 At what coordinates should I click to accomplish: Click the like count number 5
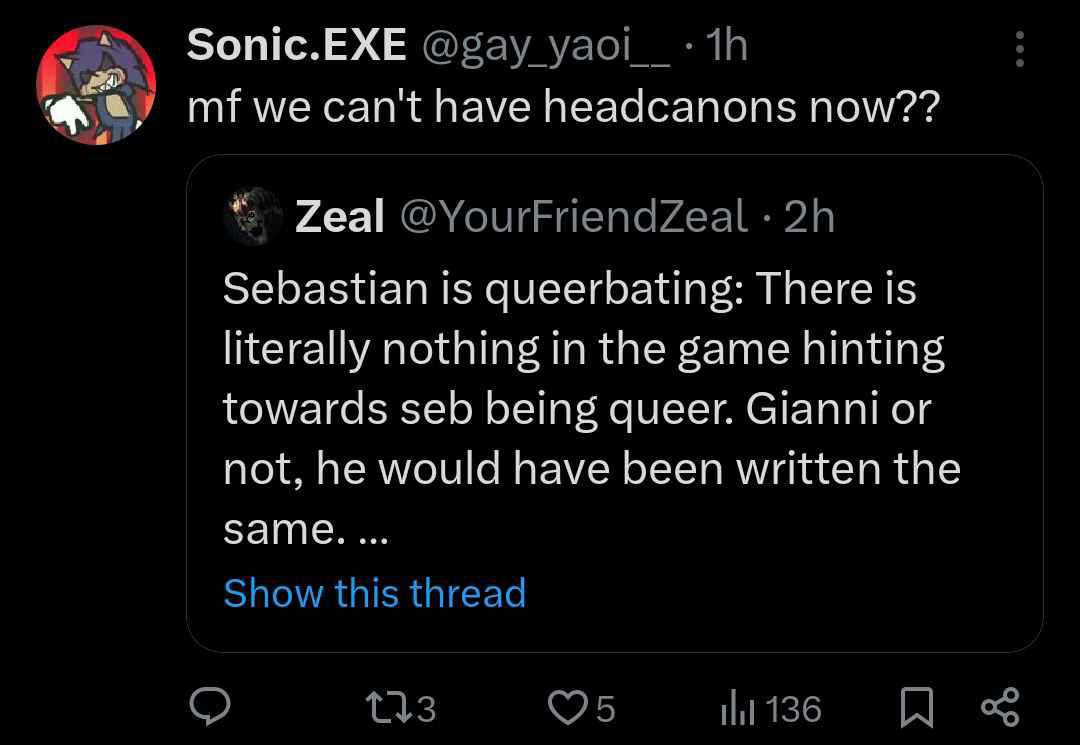[x=605, y=709]
